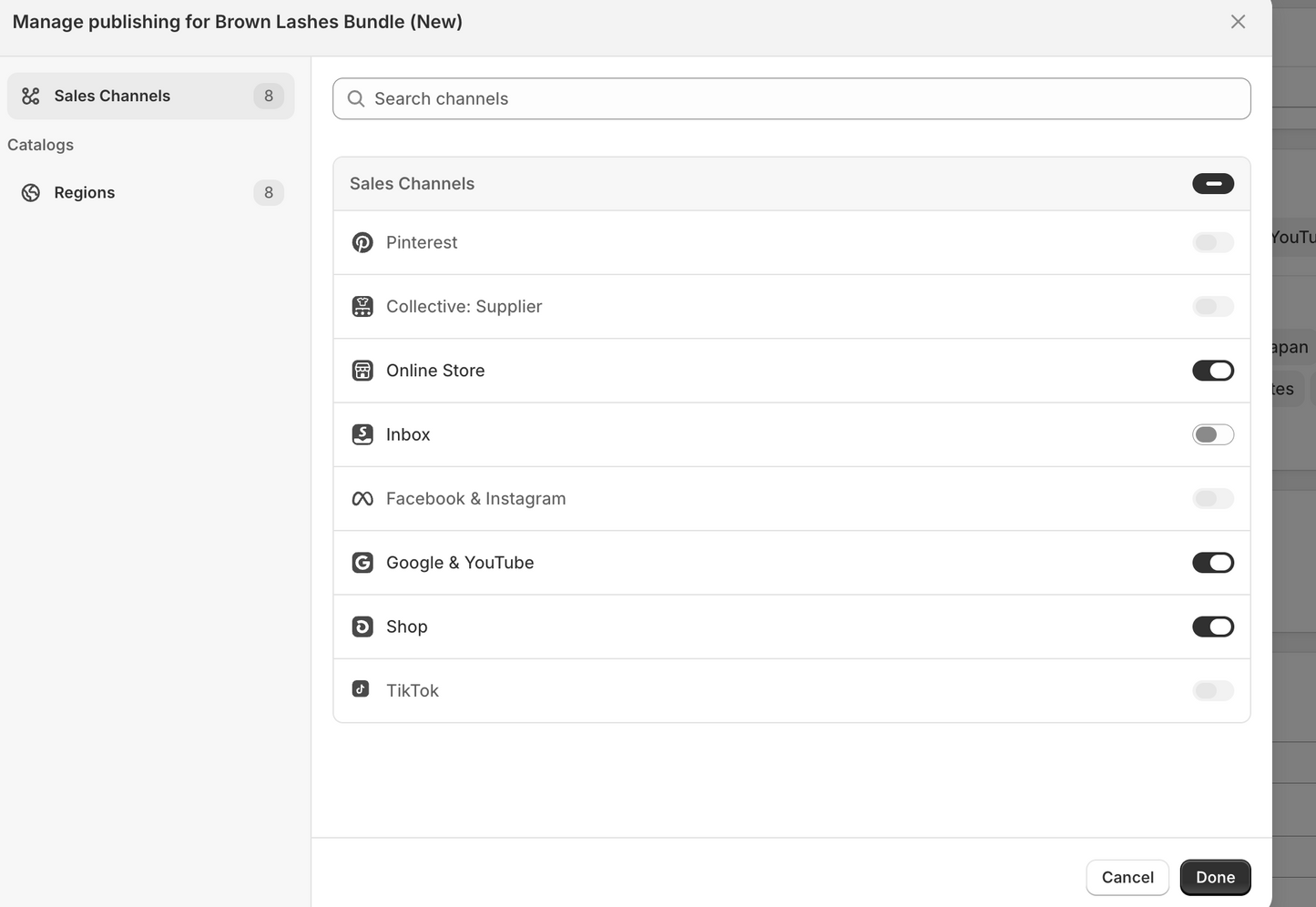
Task: Click the Inbox channel icon
Action: 362,434
